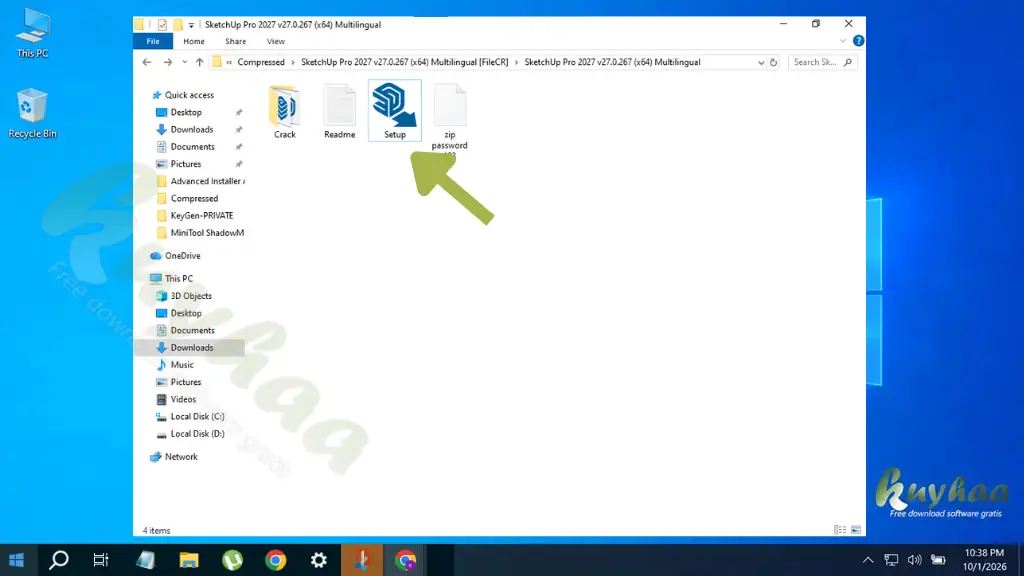Image resolution: width=1024 pixels, height=576 pixels.
Task: Open the volume control in tray
Action: click(x=914, y=560)
